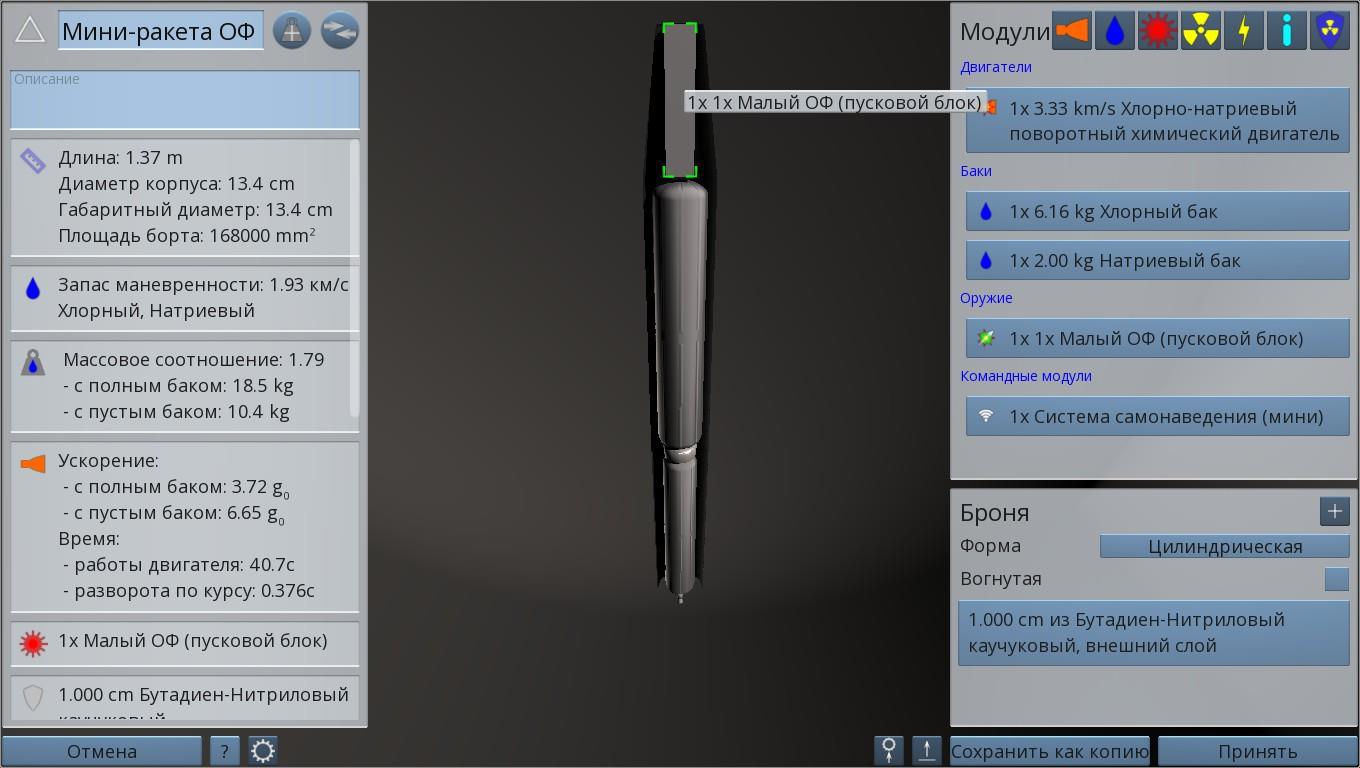1360x768 pixels.
Task: Click the Броня panel title
Action: click(x=994, y=512)
